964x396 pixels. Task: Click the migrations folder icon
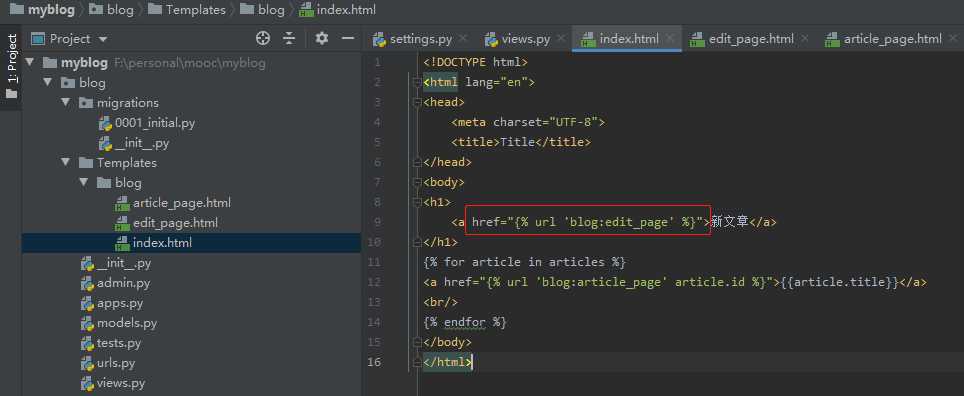[86, 103]
